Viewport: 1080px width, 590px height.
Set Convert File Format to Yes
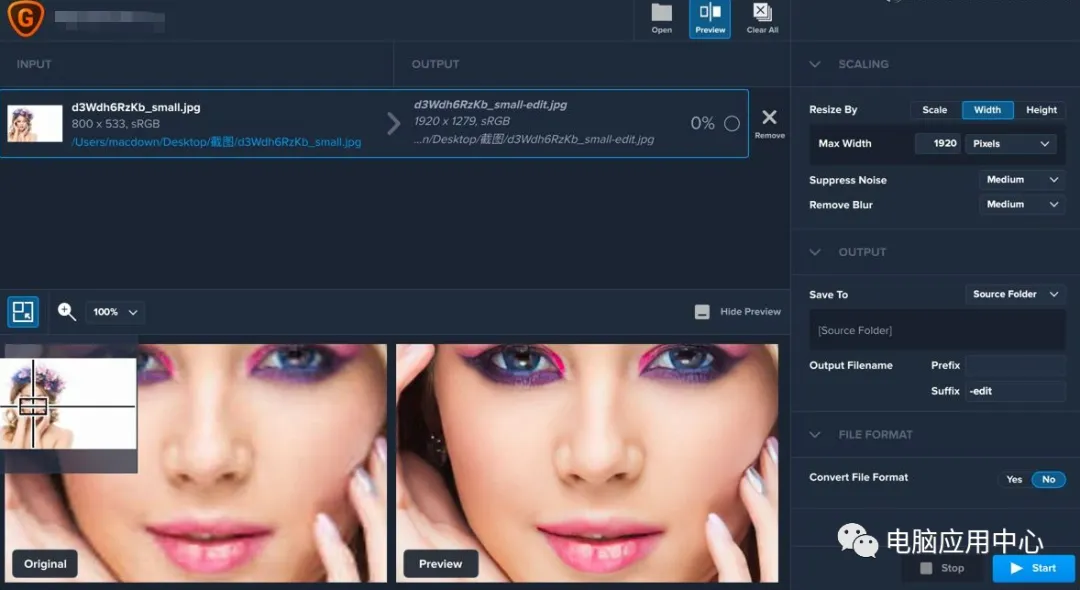[1014, 479]
